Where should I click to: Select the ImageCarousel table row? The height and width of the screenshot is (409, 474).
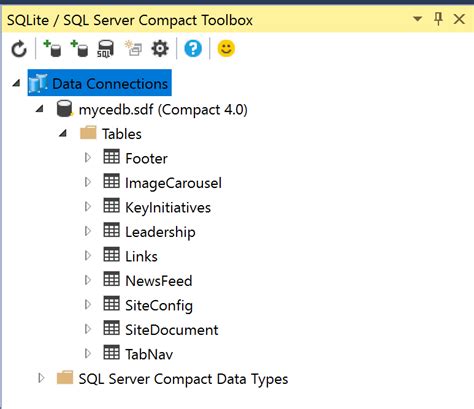[173, 183]
